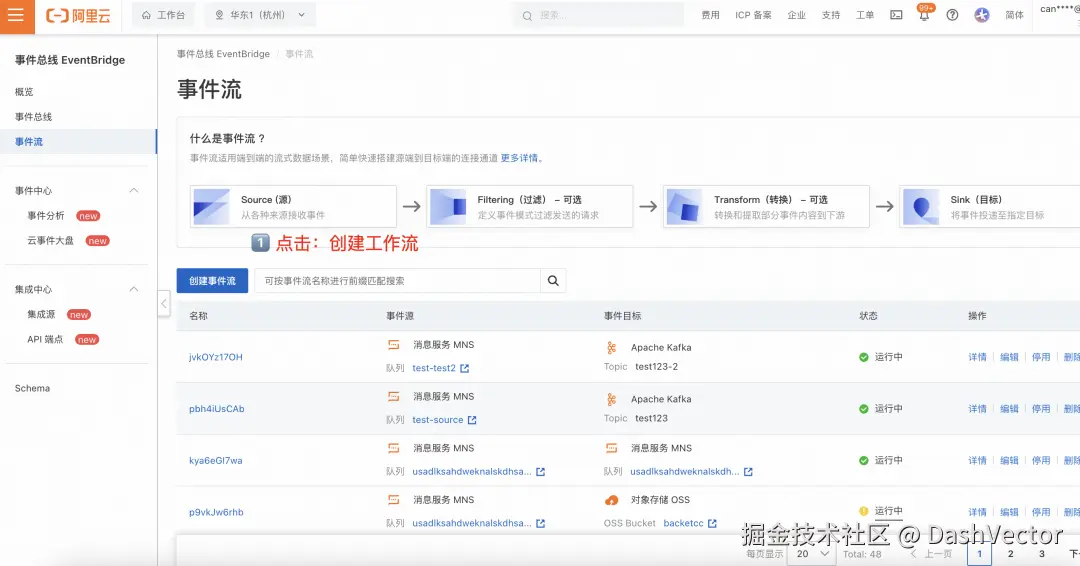This screenshot has width=1080, height=566.
Task: Click Apache Kafka icon in pbh4iUsCAb row
Action: point(611,399)
